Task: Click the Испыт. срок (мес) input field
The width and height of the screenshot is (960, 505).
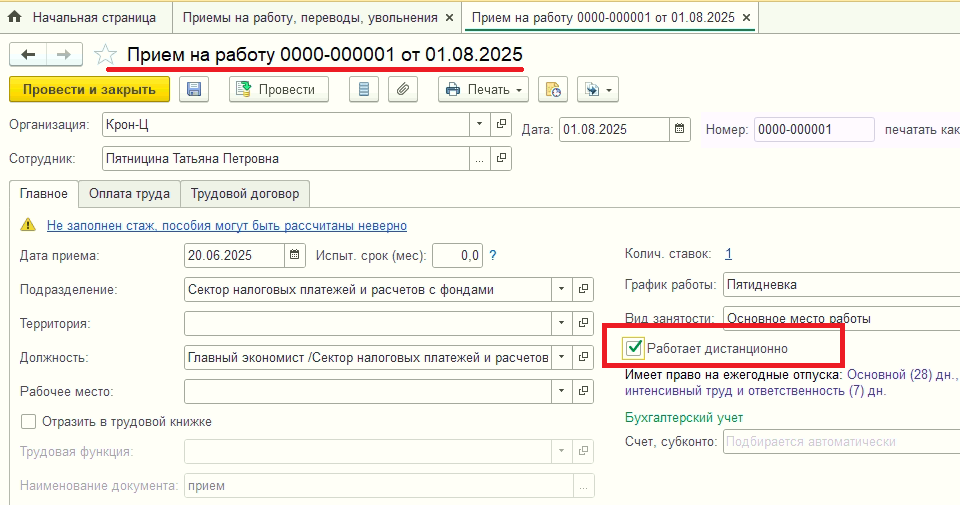Action: 457,255
